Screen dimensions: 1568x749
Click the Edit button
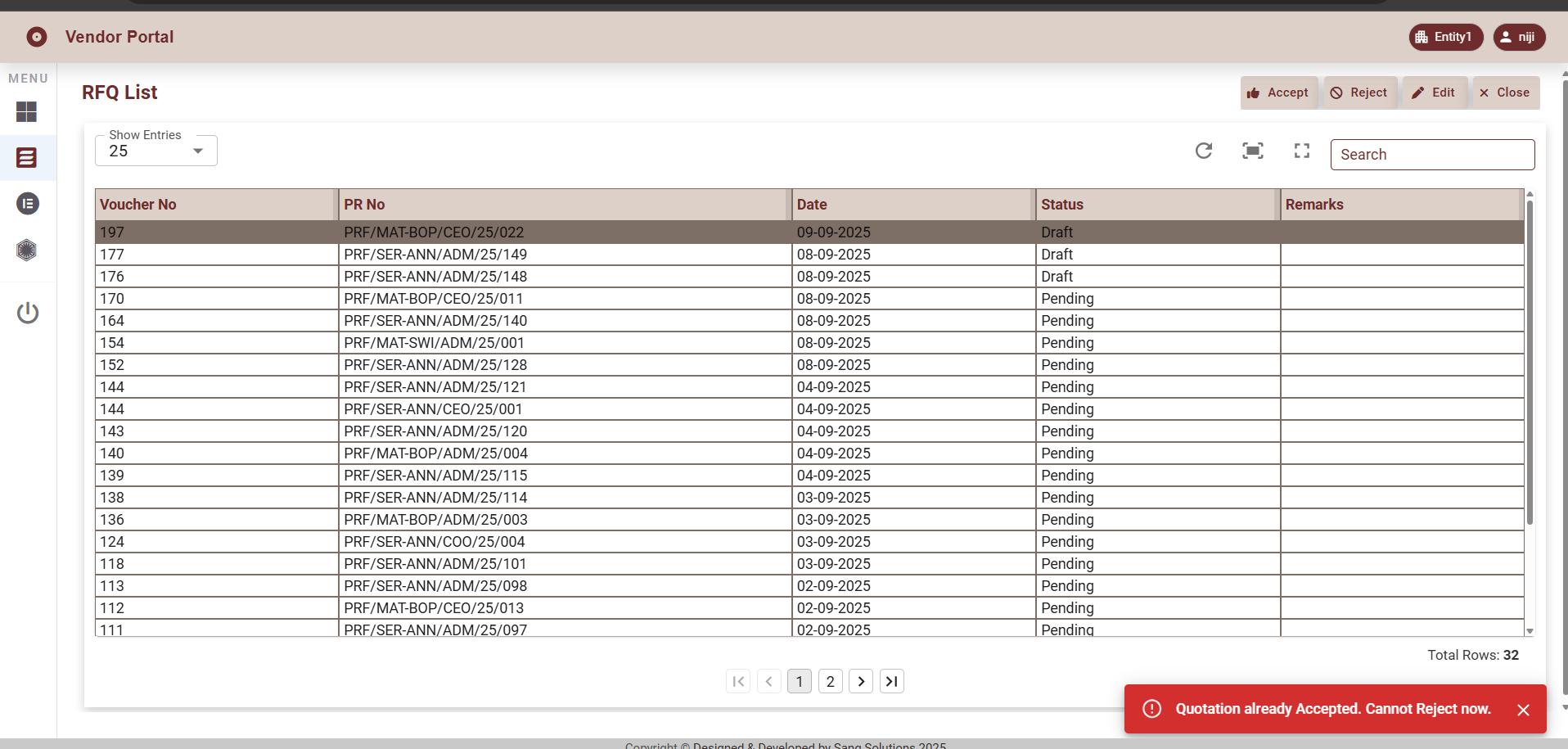1434,92
